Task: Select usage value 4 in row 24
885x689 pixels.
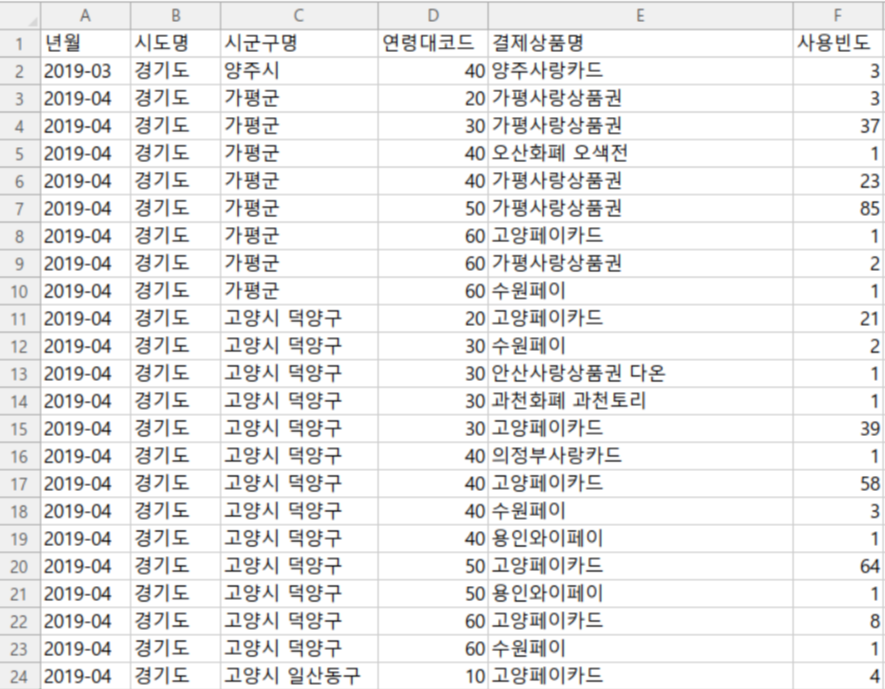Action: [x=838, y=677]
